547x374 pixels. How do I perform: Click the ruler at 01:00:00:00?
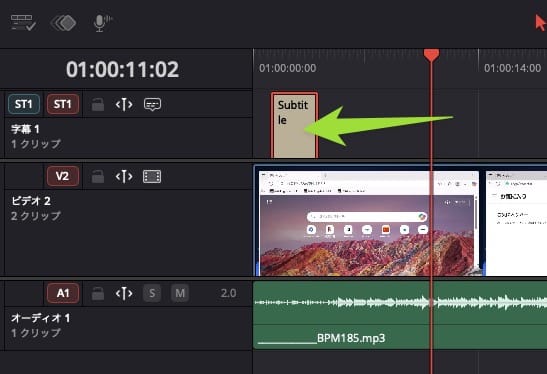click(287, 68)
